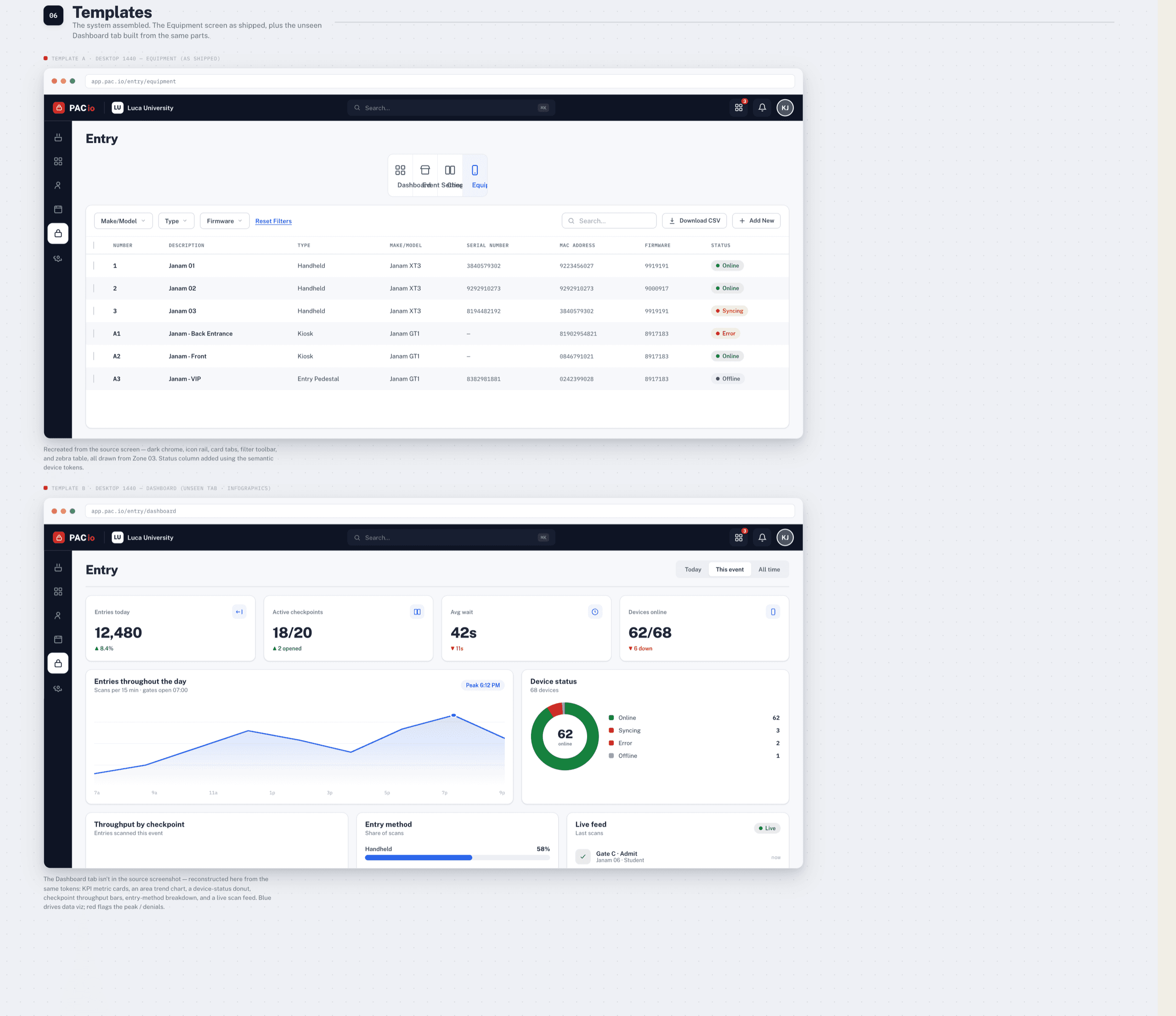The width and height of the screenshot is (1176, 1016).
Task: Open Luca University switcher in Equipment window
Action: click(x=142, y=108)
